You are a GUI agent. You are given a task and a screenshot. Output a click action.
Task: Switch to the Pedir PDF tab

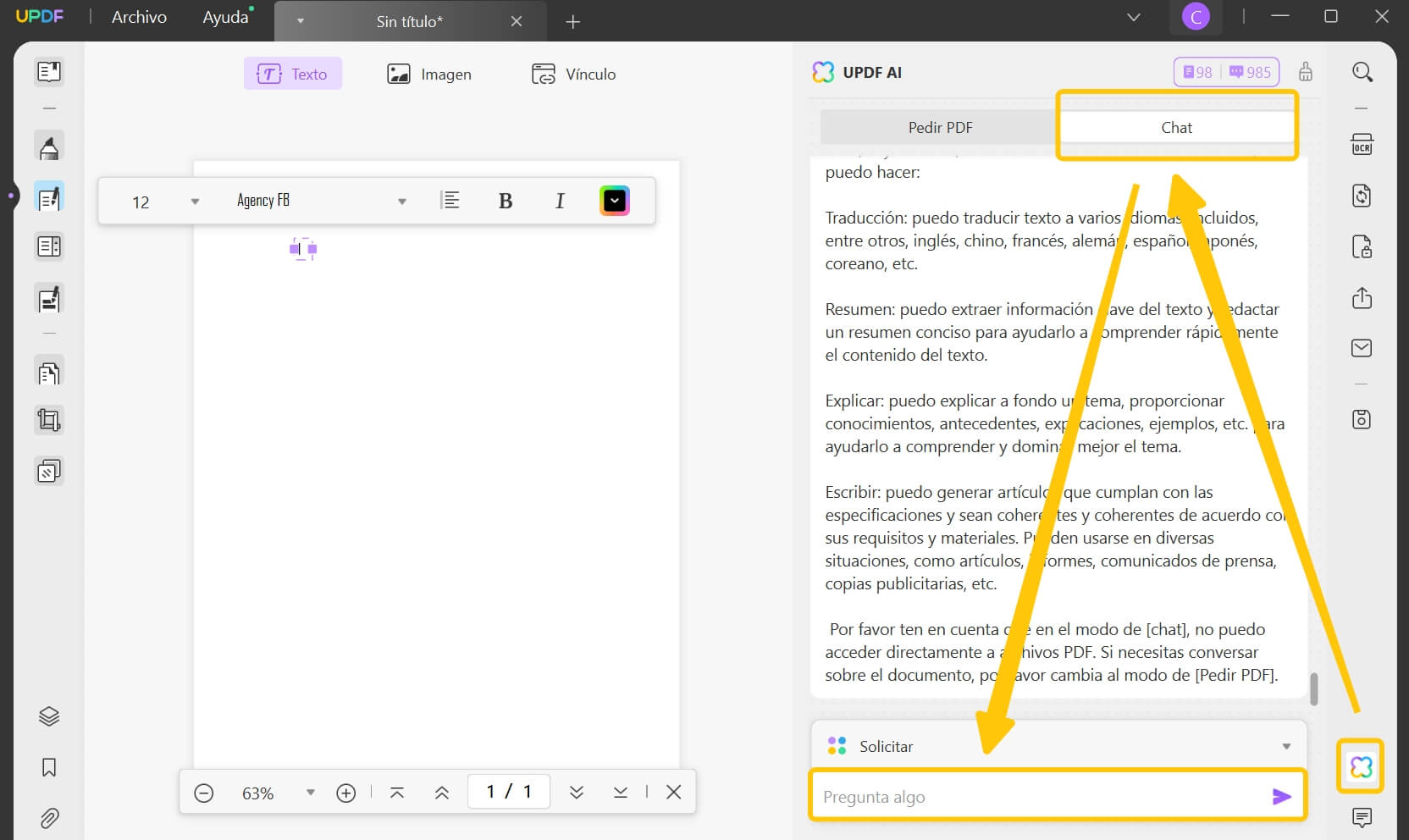tap(940, 128)
